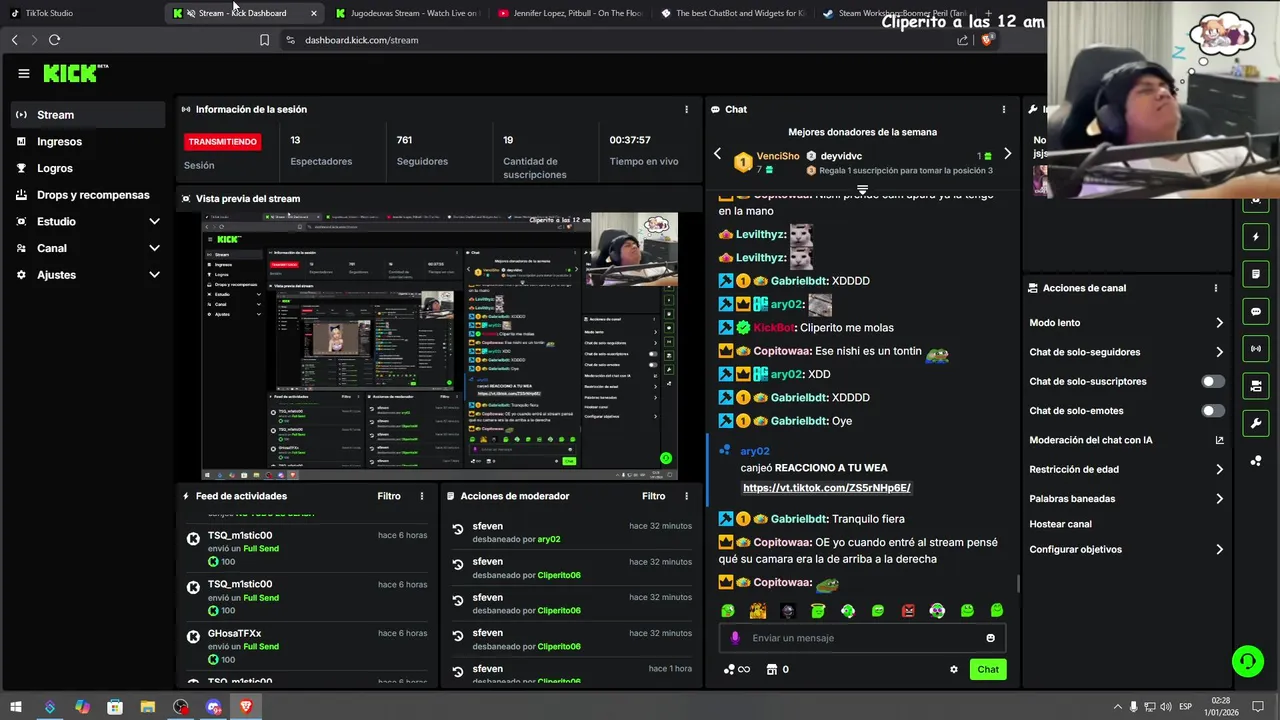
Task: Select Logros in the sidebar
Action: coord(88,168)
